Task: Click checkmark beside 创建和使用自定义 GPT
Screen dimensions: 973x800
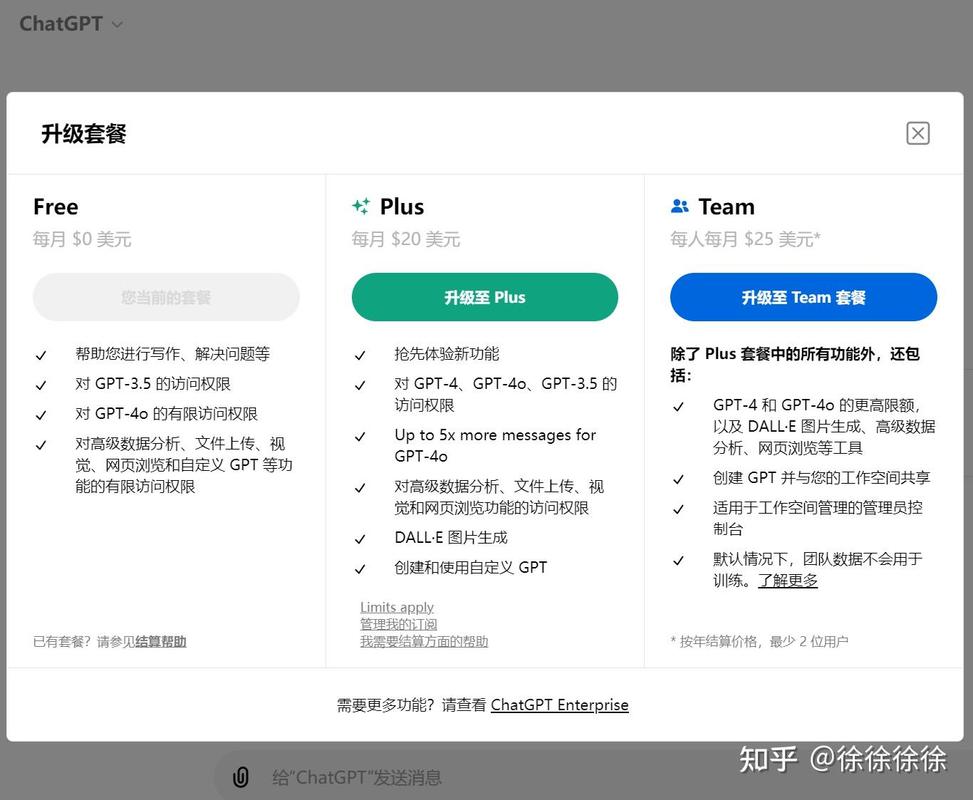Action: (x=360, y=569)
